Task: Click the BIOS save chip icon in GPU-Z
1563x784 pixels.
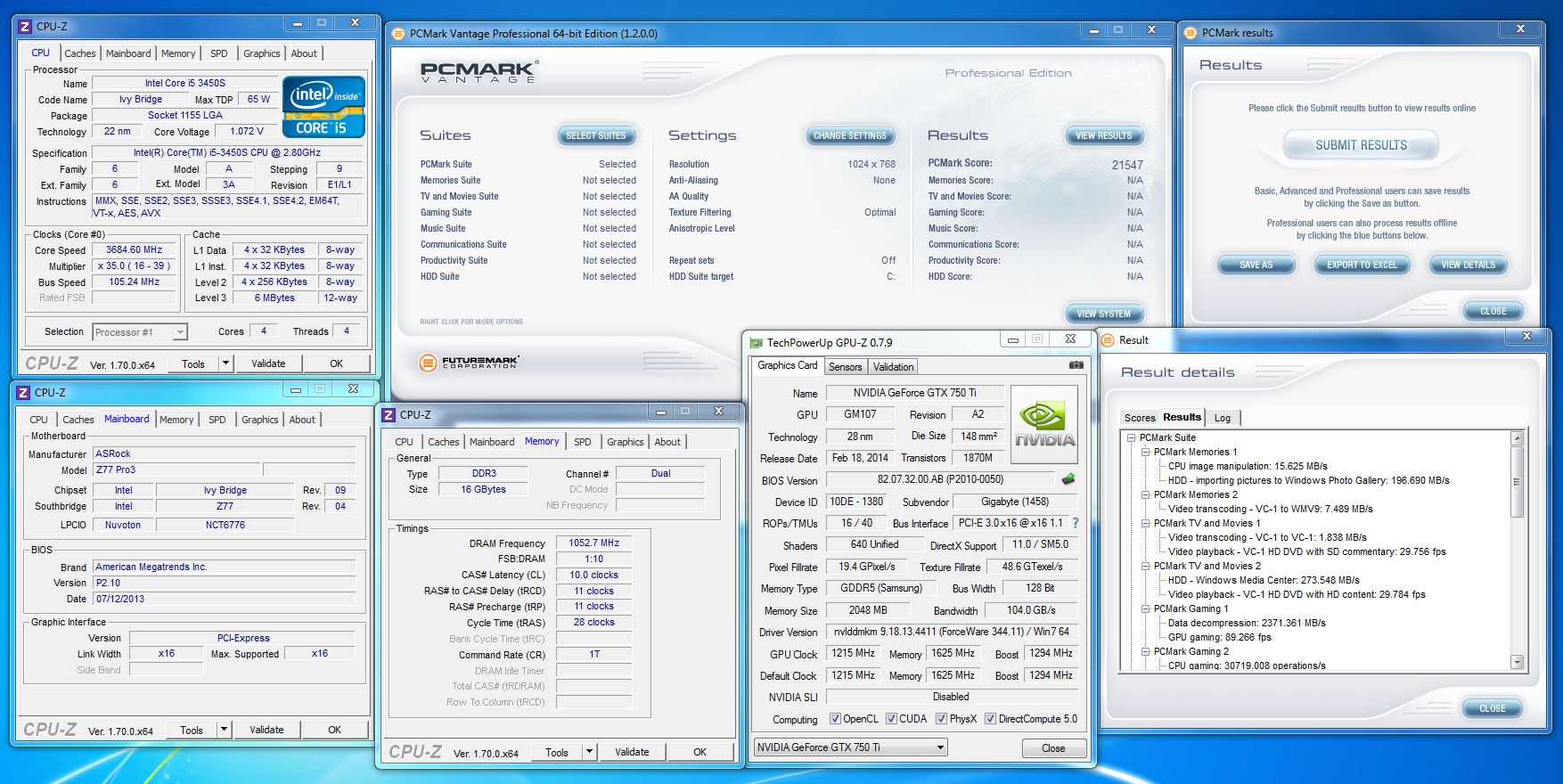Action: tap(1068, 479)
